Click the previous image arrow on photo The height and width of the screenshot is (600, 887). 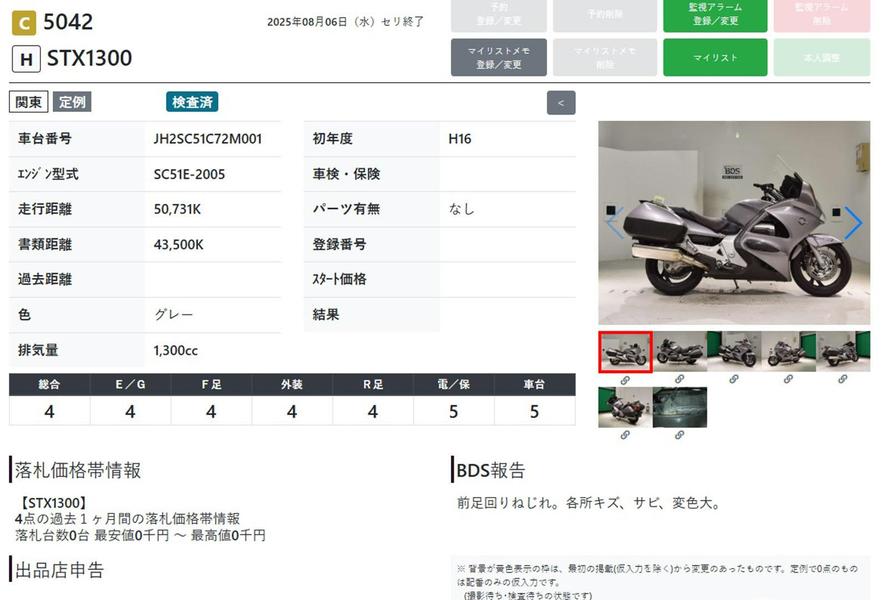click(614, 223)
